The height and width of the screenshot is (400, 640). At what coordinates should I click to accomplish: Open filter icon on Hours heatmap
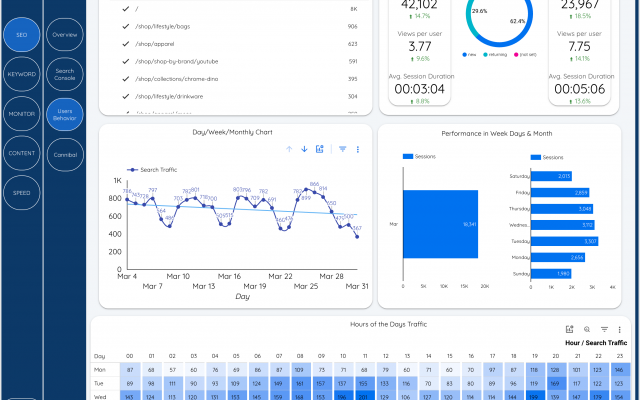coord(604,329)
